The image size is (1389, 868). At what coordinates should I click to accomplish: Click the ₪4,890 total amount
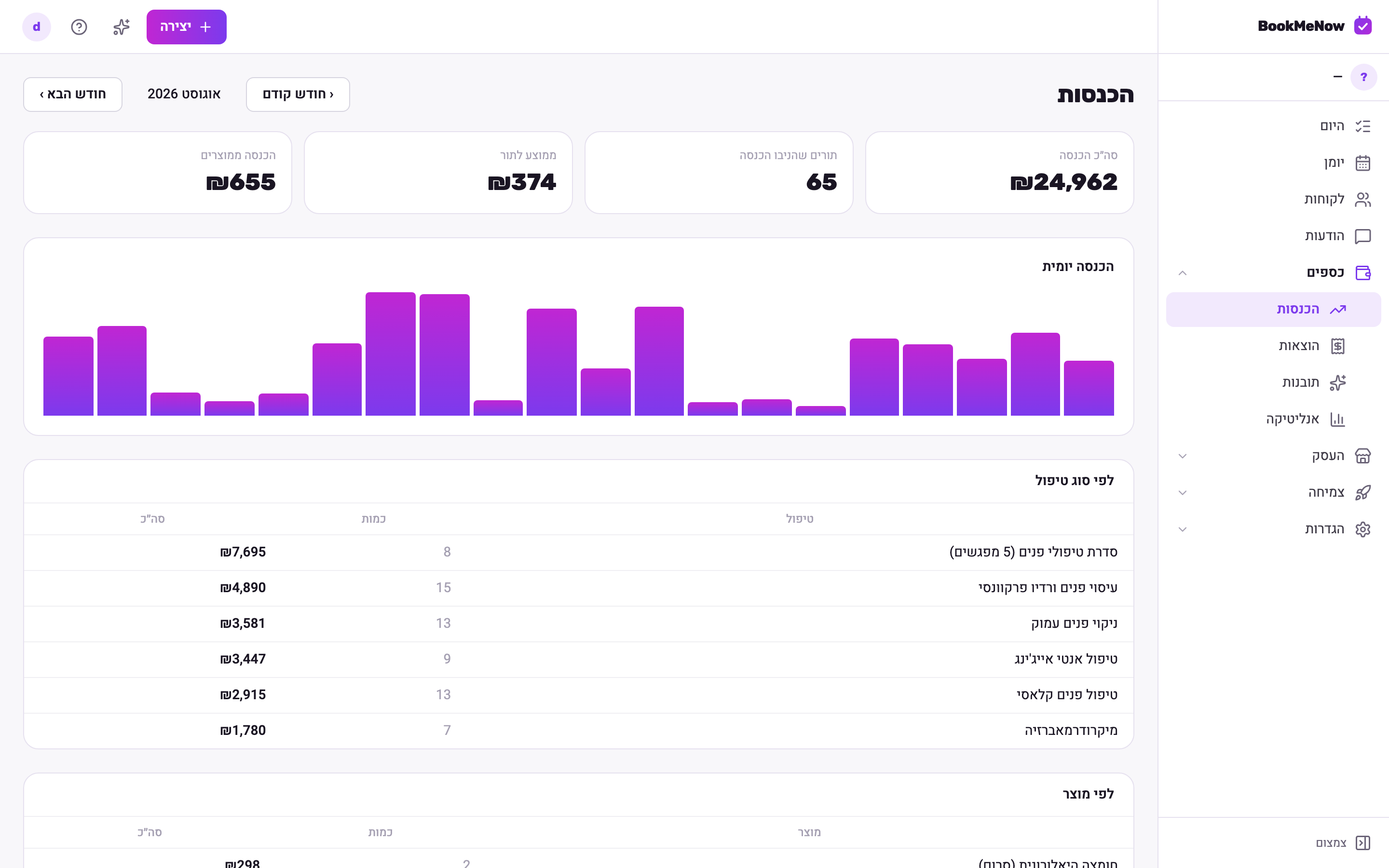[x=243, y=588]
